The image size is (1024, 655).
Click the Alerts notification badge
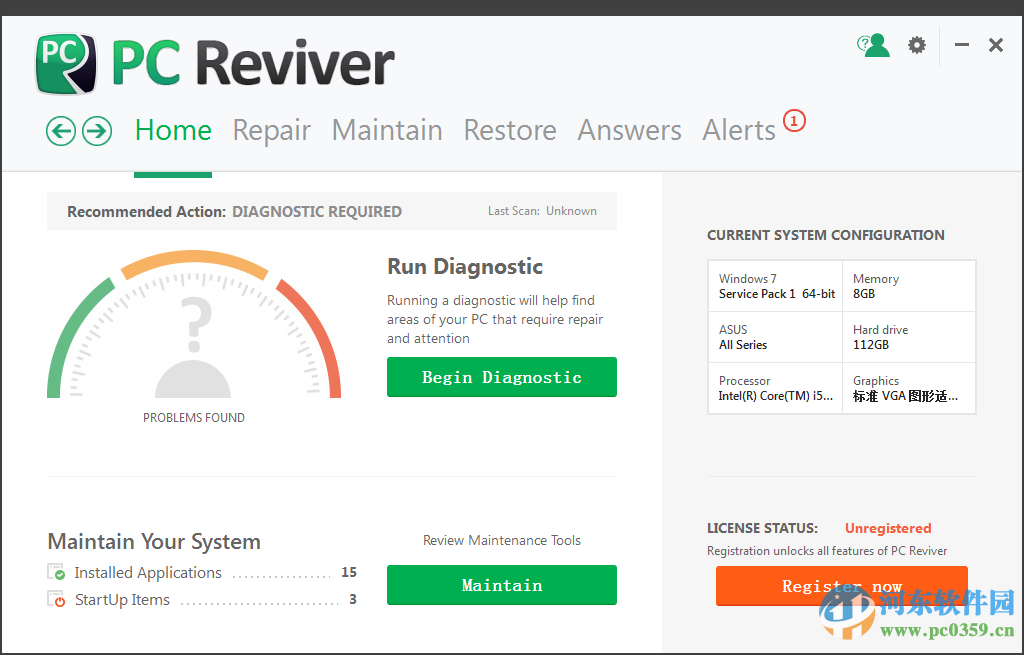coord(794,120)
